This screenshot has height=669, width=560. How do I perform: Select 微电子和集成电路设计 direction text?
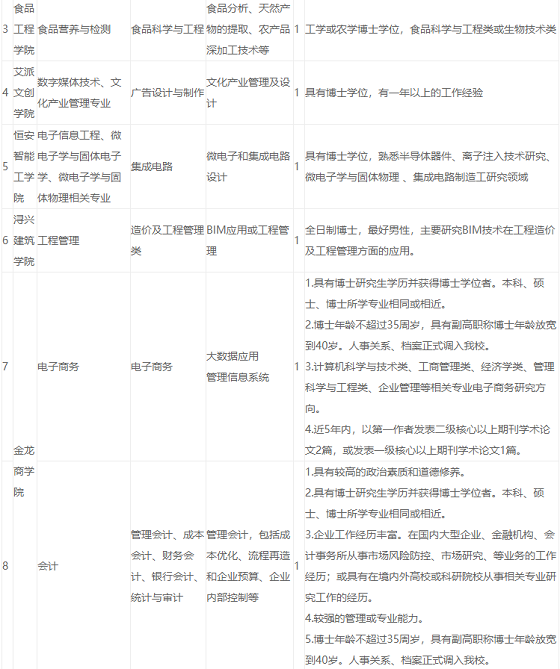click(x=248, y=166)
